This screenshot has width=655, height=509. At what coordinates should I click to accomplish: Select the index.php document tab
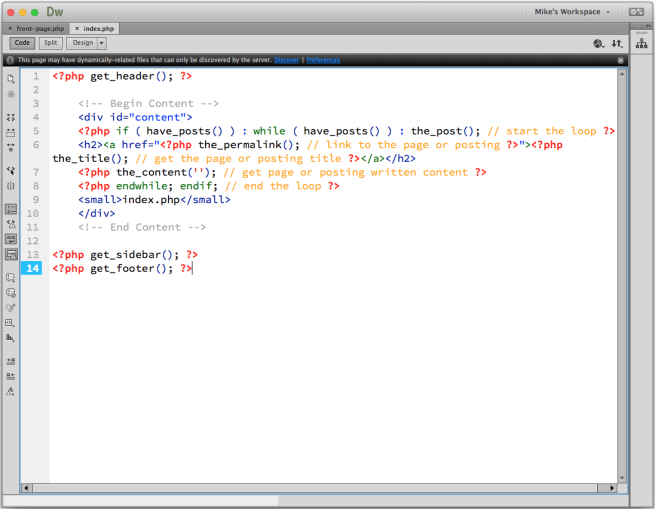click(x=98, y=28)
